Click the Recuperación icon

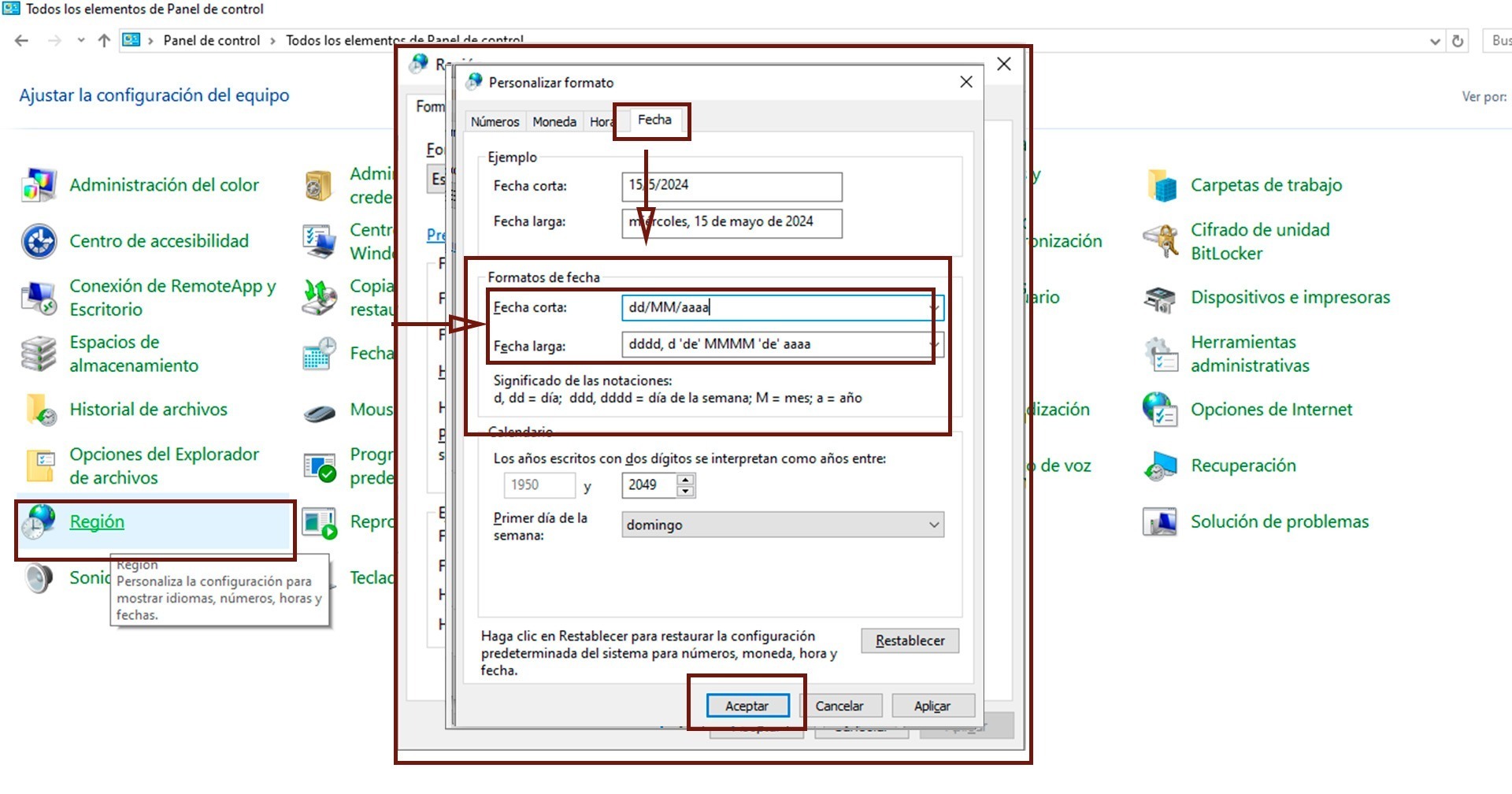(1161, 466)
